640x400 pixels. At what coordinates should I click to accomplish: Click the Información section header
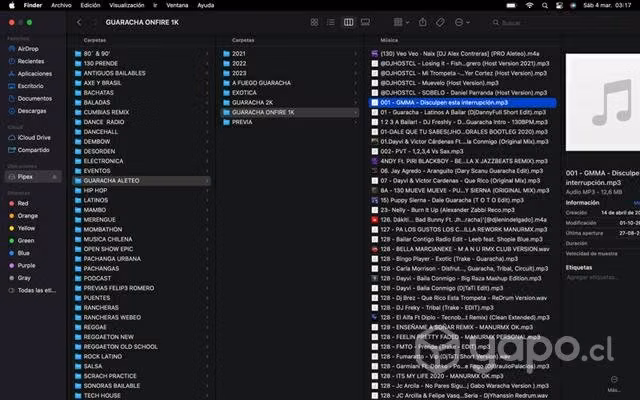582,203
